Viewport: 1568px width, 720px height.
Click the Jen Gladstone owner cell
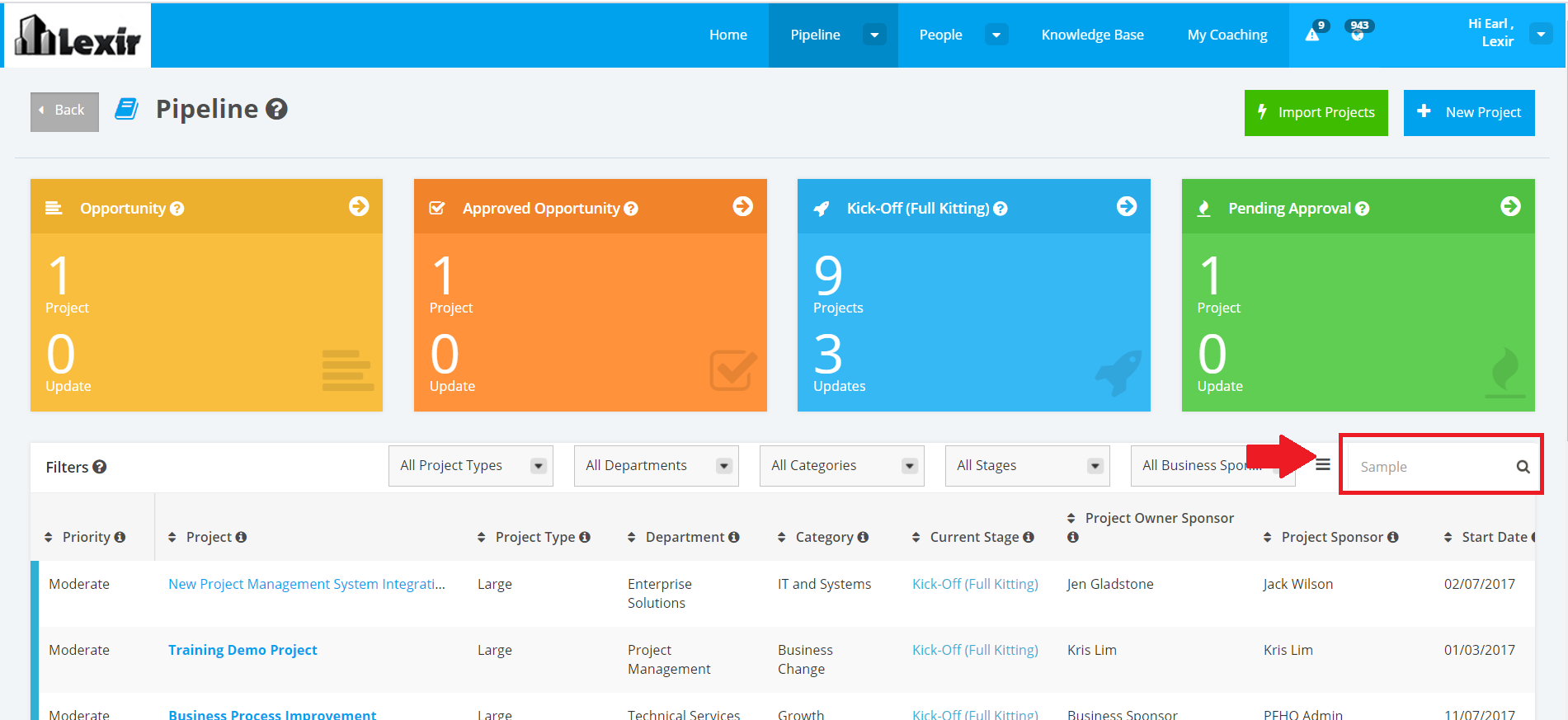pyautogui.click(x=1110, y=584)
